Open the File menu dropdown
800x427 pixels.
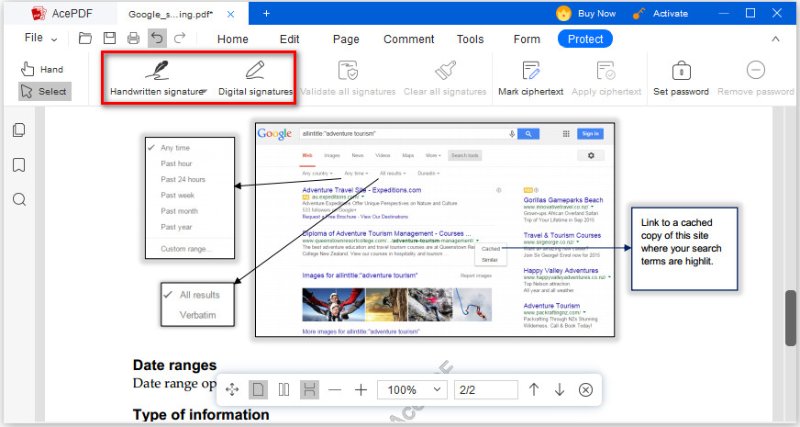click(x=40, y=38)
